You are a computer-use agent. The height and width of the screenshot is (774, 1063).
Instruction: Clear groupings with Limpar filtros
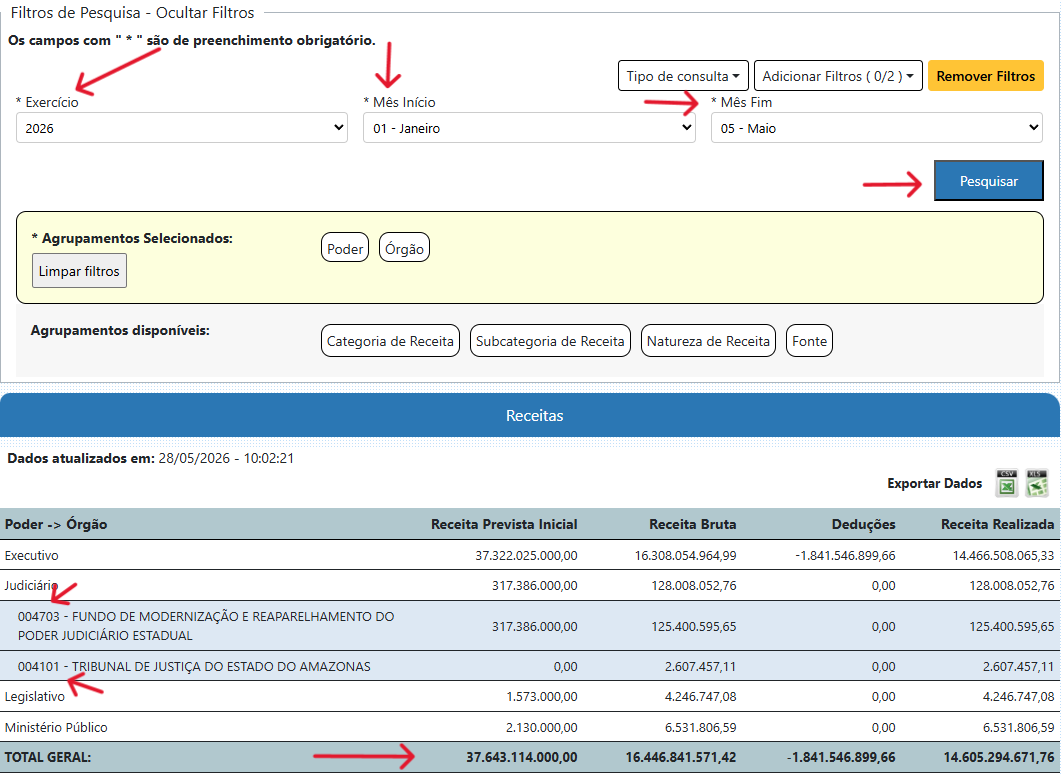(79, 271)
